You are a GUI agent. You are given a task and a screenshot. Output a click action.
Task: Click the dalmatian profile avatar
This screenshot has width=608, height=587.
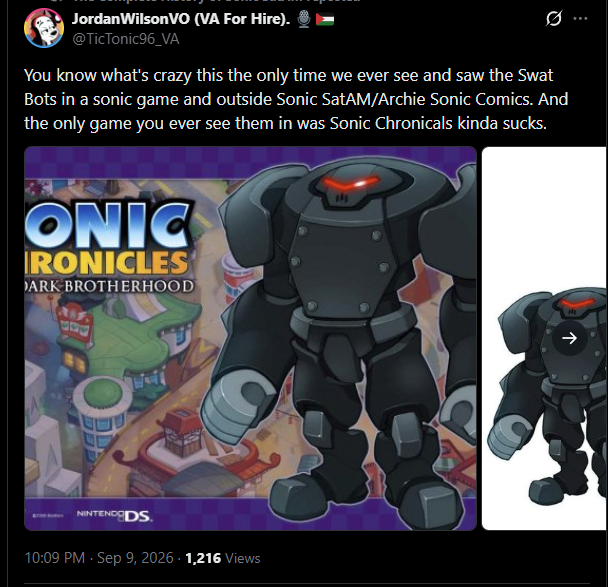pyautogui.click(x=44, y=28)
